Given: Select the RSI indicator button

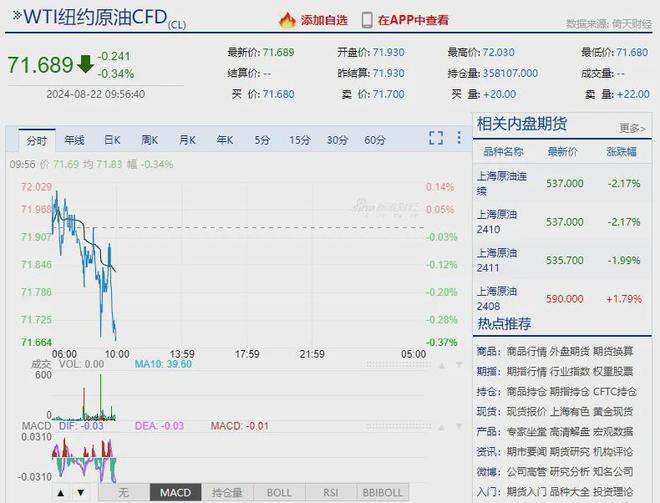Looking at the screenshot, I should 330,492.
